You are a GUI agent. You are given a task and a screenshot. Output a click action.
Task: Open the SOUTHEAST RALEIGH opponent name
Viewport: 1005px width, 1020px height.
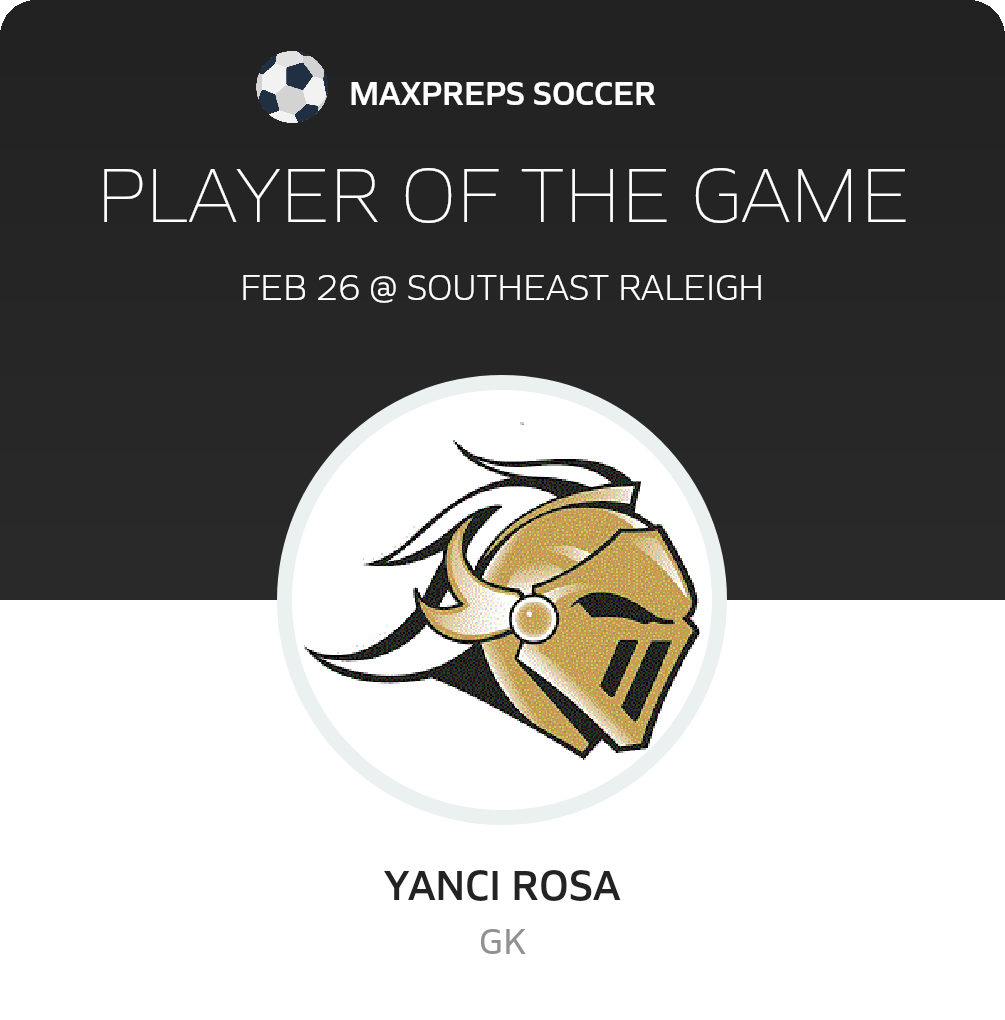pyautogui.click(x=585, y=288)
